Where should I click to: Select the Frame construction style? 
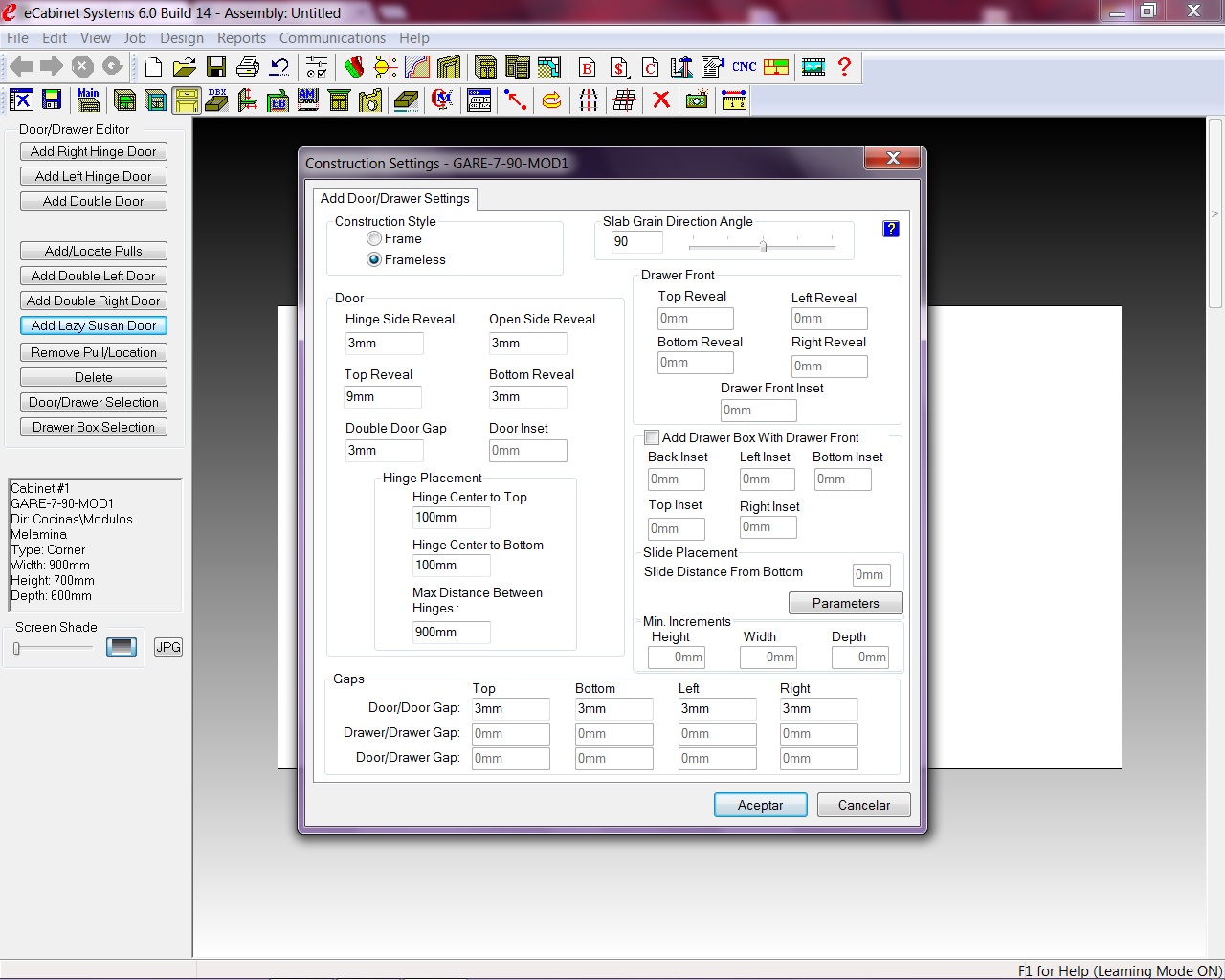click(374, 238)
